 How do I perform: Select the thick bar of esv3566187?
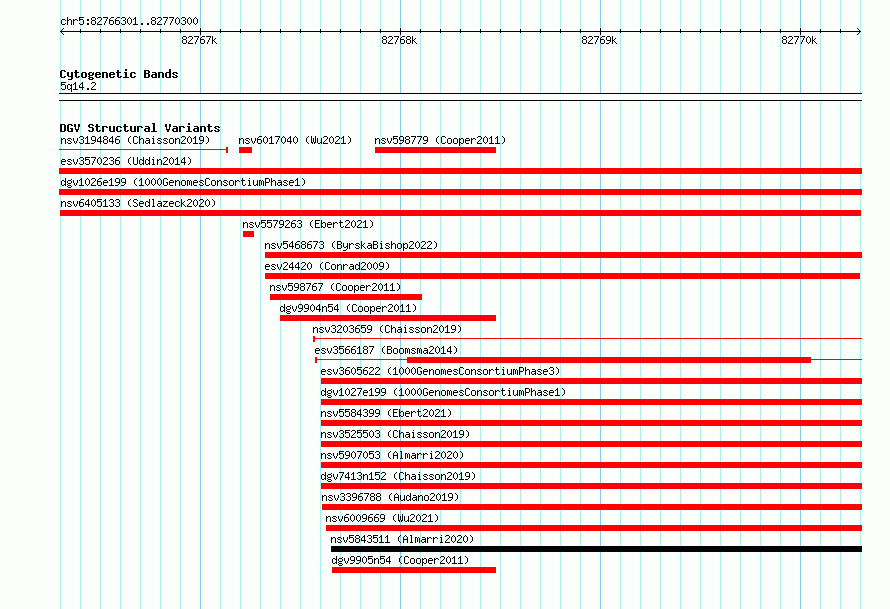click(x=609, y=360)
